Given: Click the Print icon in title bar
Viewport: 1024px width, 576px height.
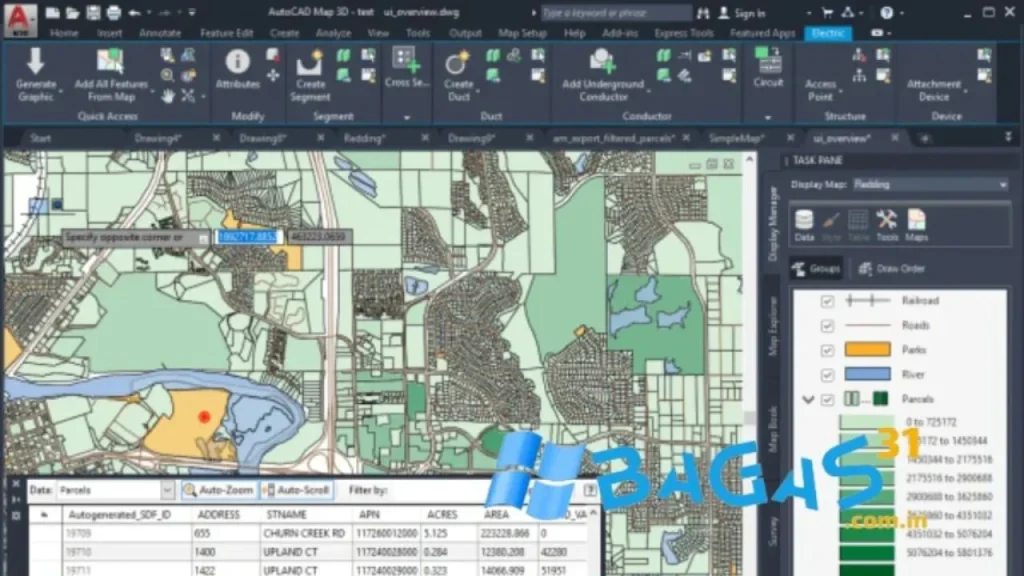Looking at the screenshot, I should pos(114,12).
